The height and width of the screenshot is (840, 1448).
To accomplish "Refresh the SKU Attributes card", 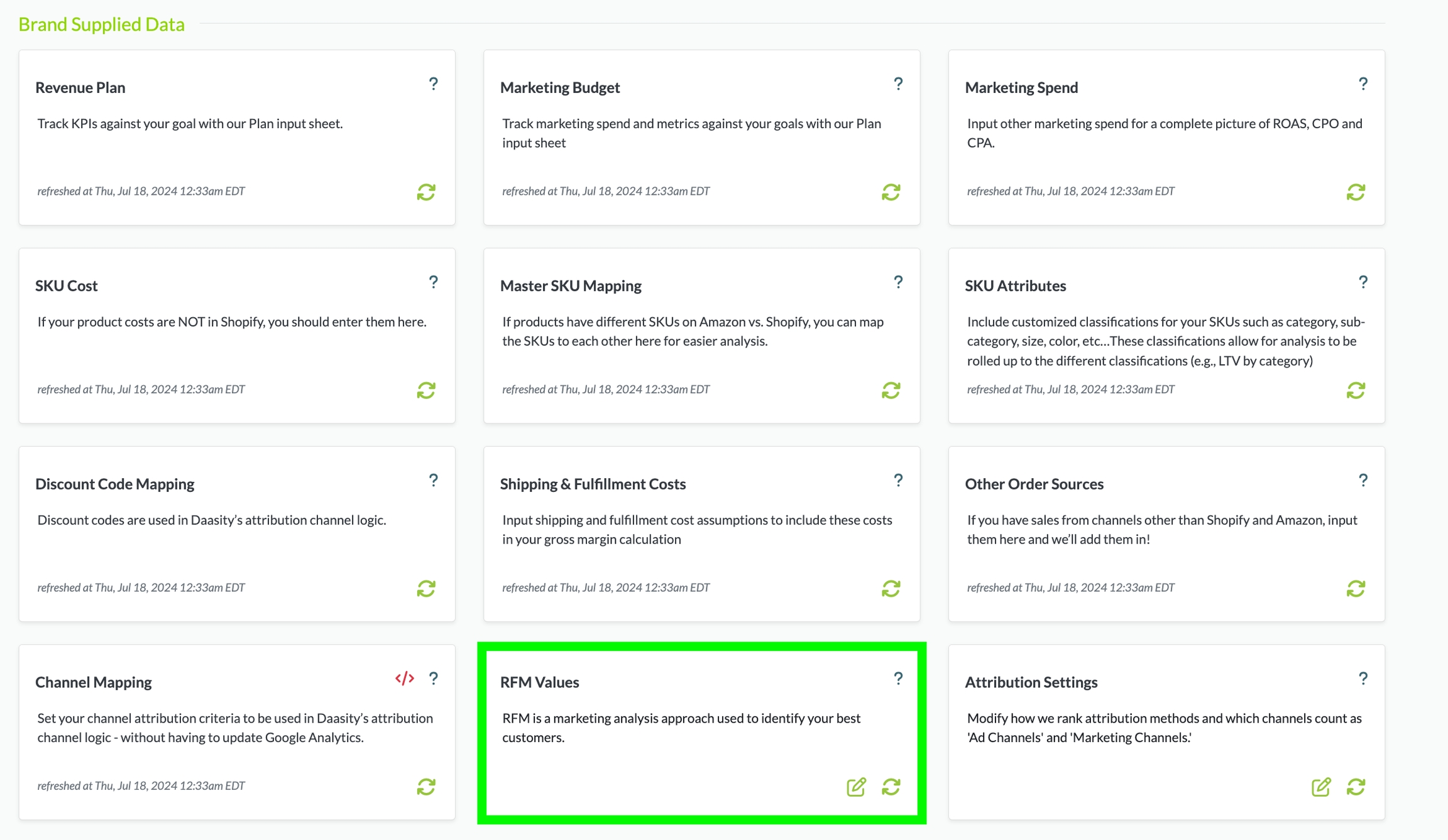I will [1356, 390].
